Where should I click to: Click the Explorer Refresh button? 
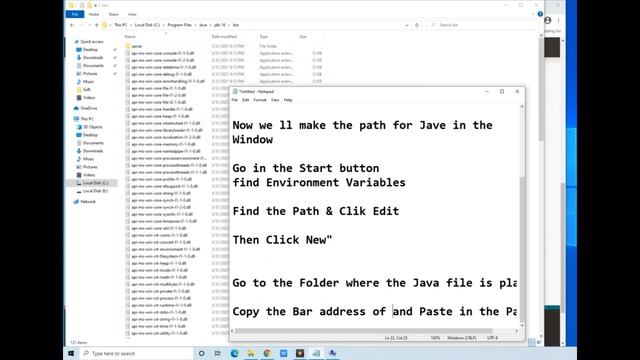pyautogui.click(x=417, y=25)
